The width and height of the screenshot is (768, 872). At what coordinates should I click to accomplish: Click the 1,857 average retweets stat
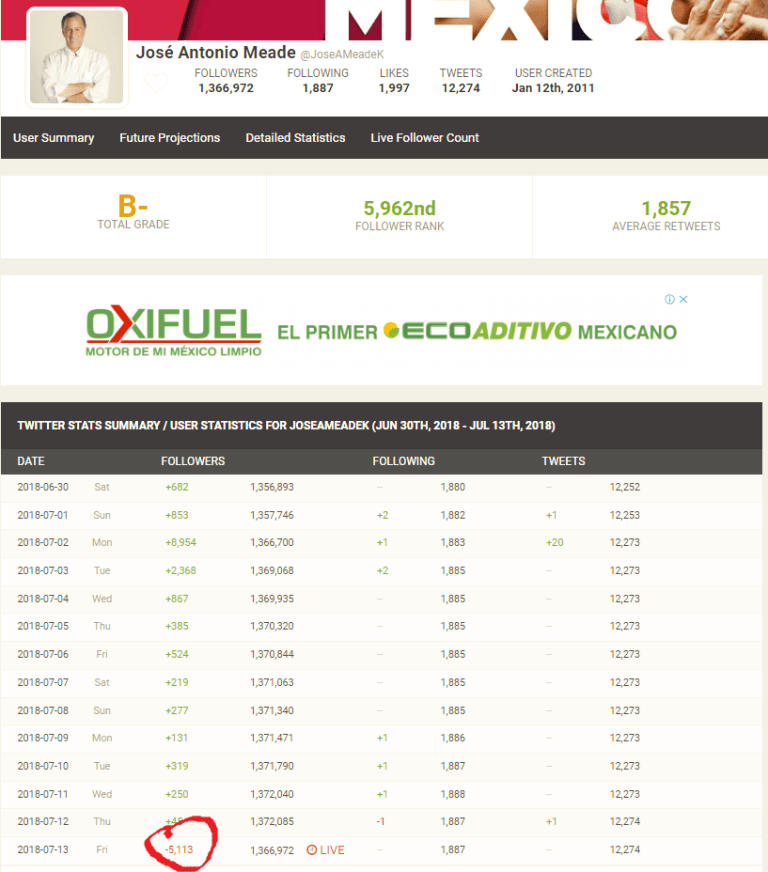click(666, 209)
